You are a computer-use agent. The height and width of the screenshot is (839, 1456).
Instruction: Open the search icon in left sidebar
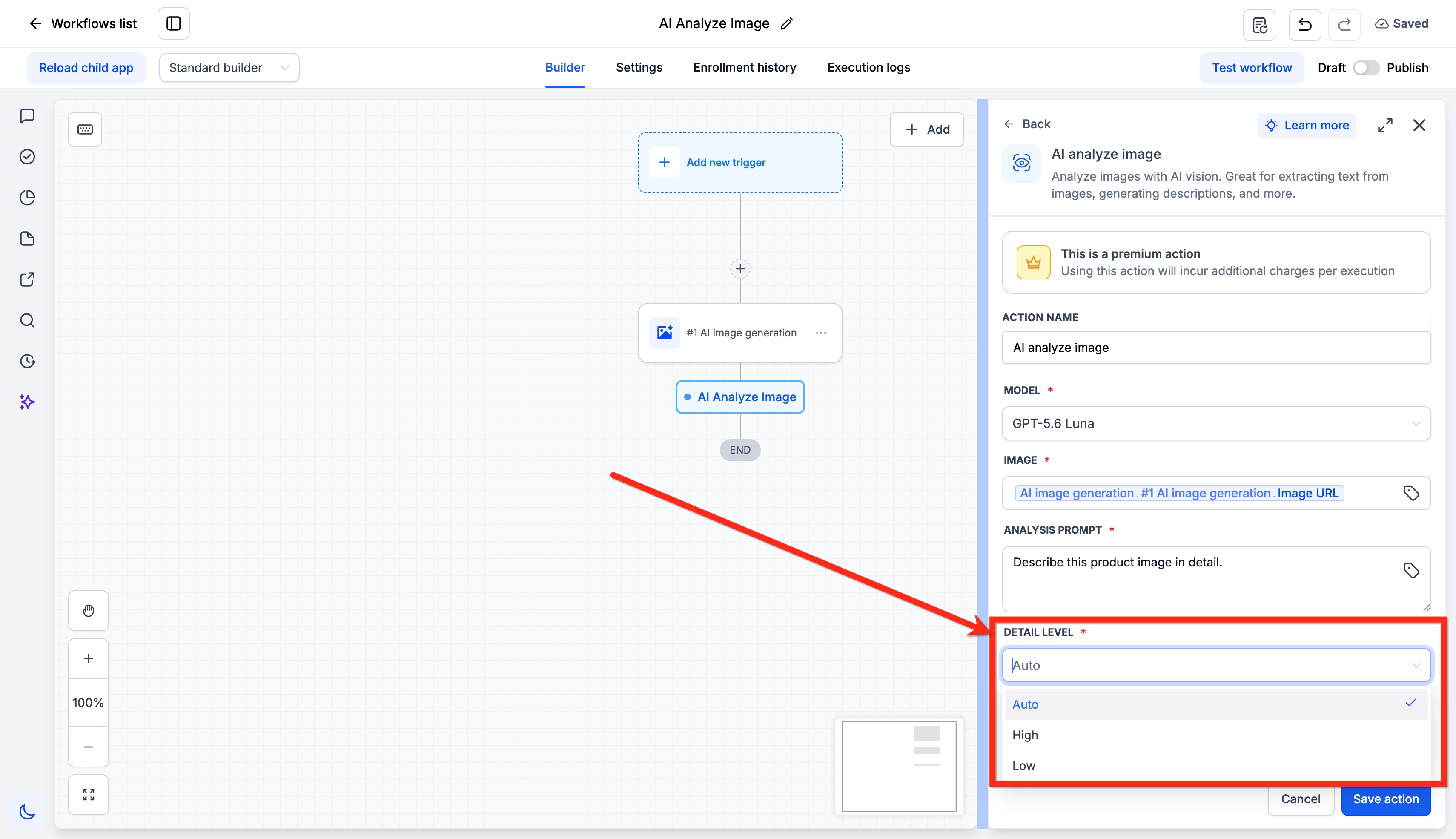tap(27, 320)
